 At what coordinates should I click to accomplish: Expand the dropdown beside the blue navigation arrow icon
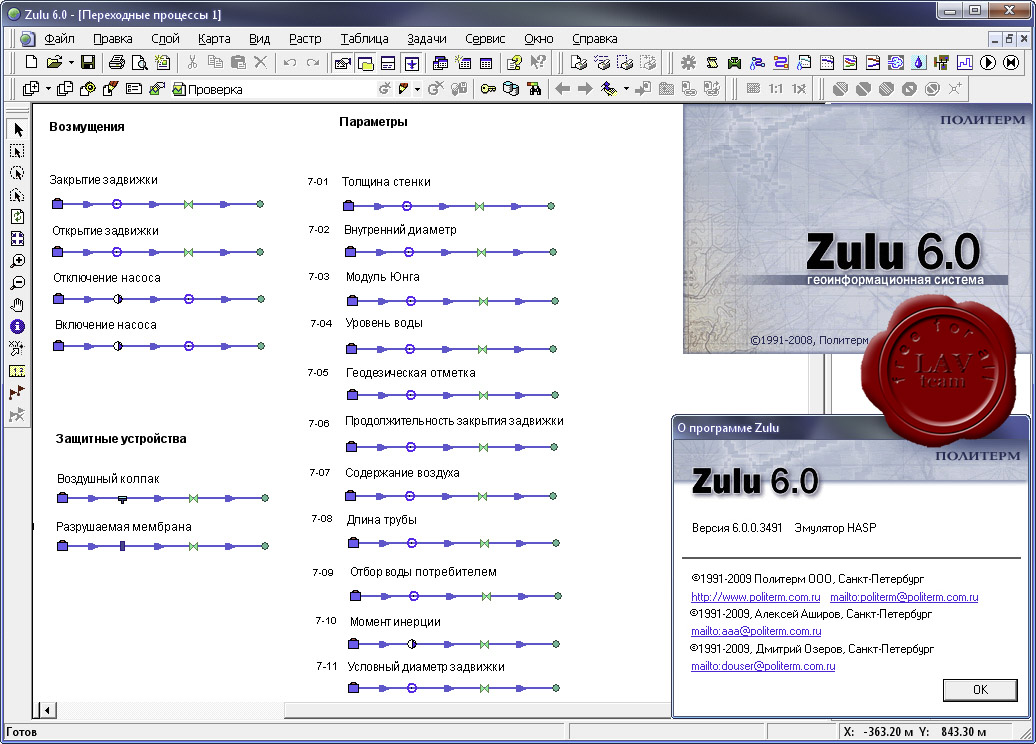pyautogui.click(x=626, y=89)
